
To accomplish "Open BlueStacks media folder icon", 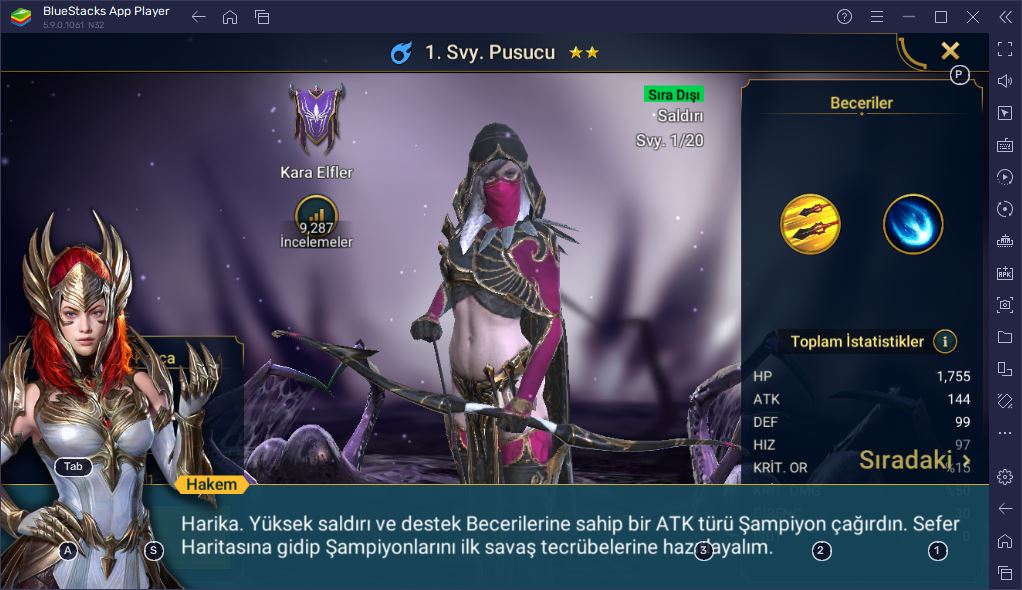I will 1005,336.
